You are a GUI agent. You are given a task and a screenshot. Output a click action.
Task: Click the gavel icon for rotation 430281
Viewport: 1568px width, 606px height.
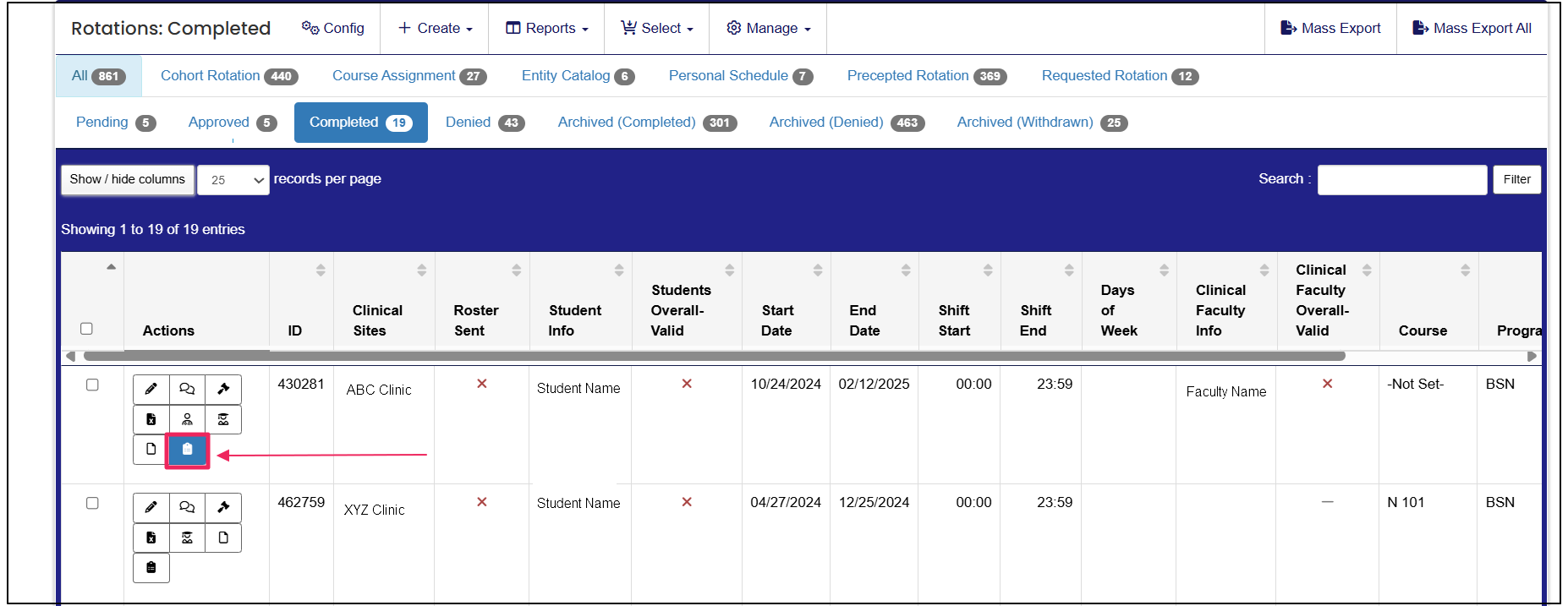tap(223, 389)
